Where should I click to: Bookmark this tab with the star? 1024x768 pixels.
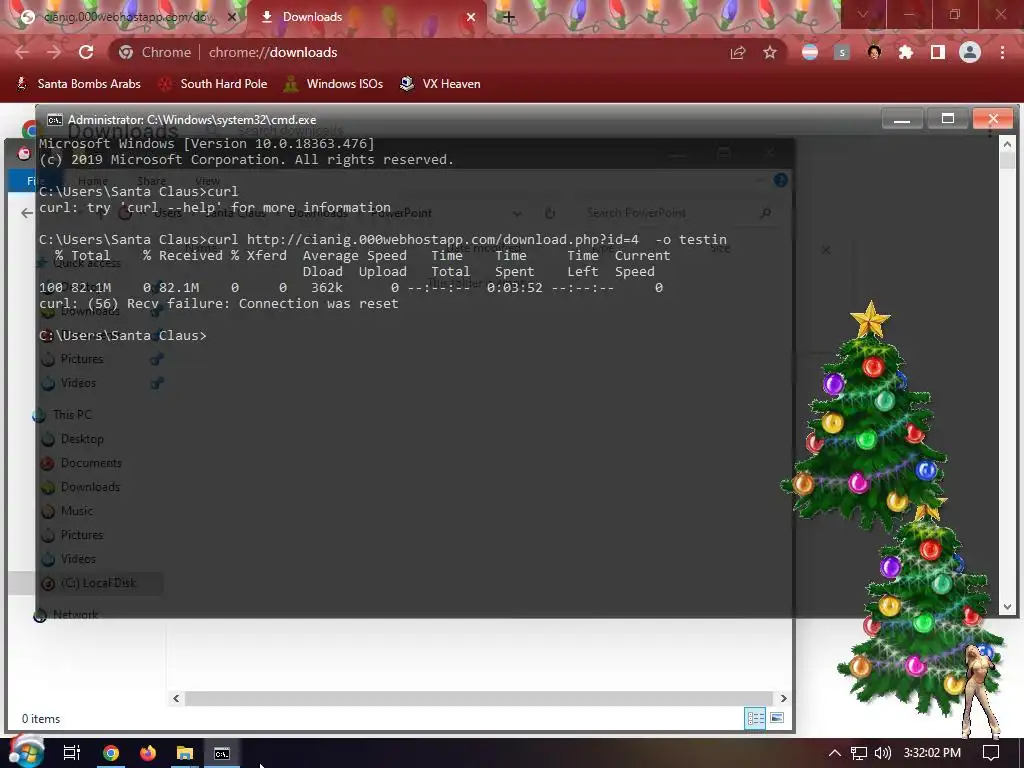click(770, 52)
